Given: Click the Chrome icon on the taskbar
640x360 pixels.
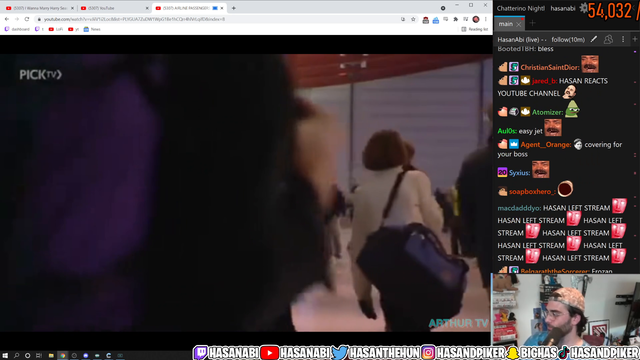Looking at the screenshot, I should click(62, 356).
